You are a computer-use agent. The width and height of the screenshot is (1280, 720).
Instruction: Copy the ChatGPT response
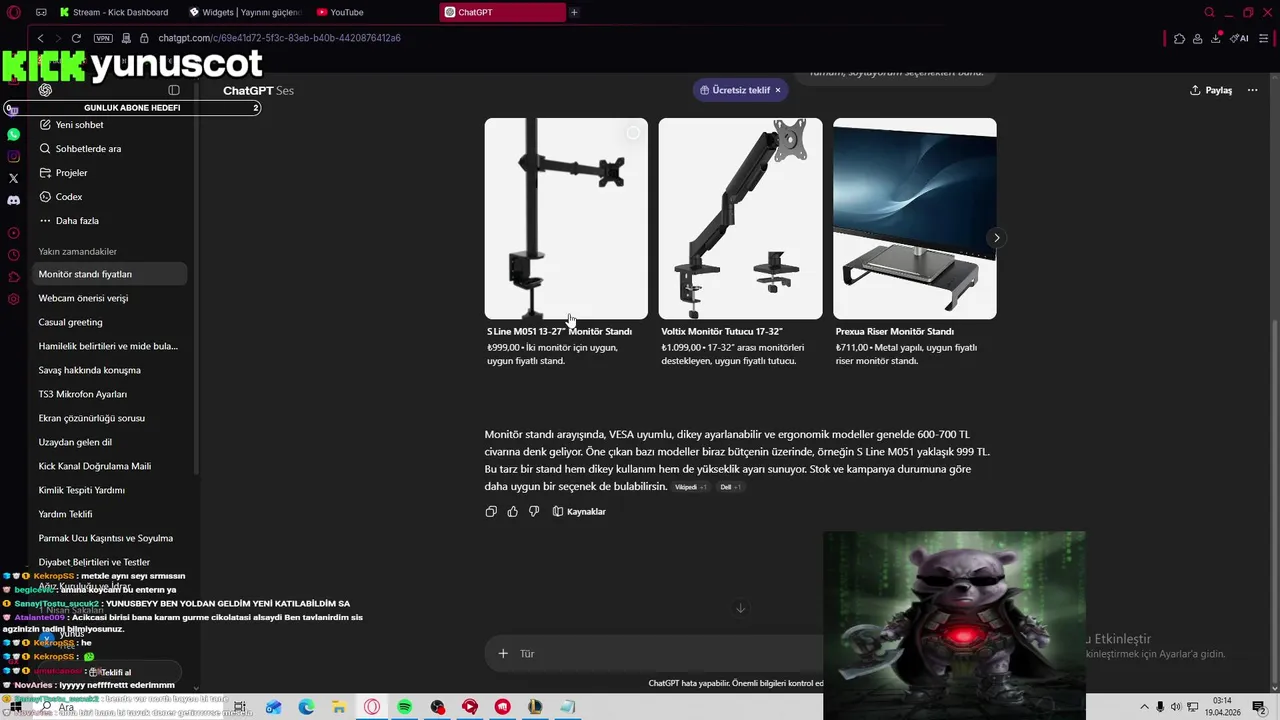point(491,511)
